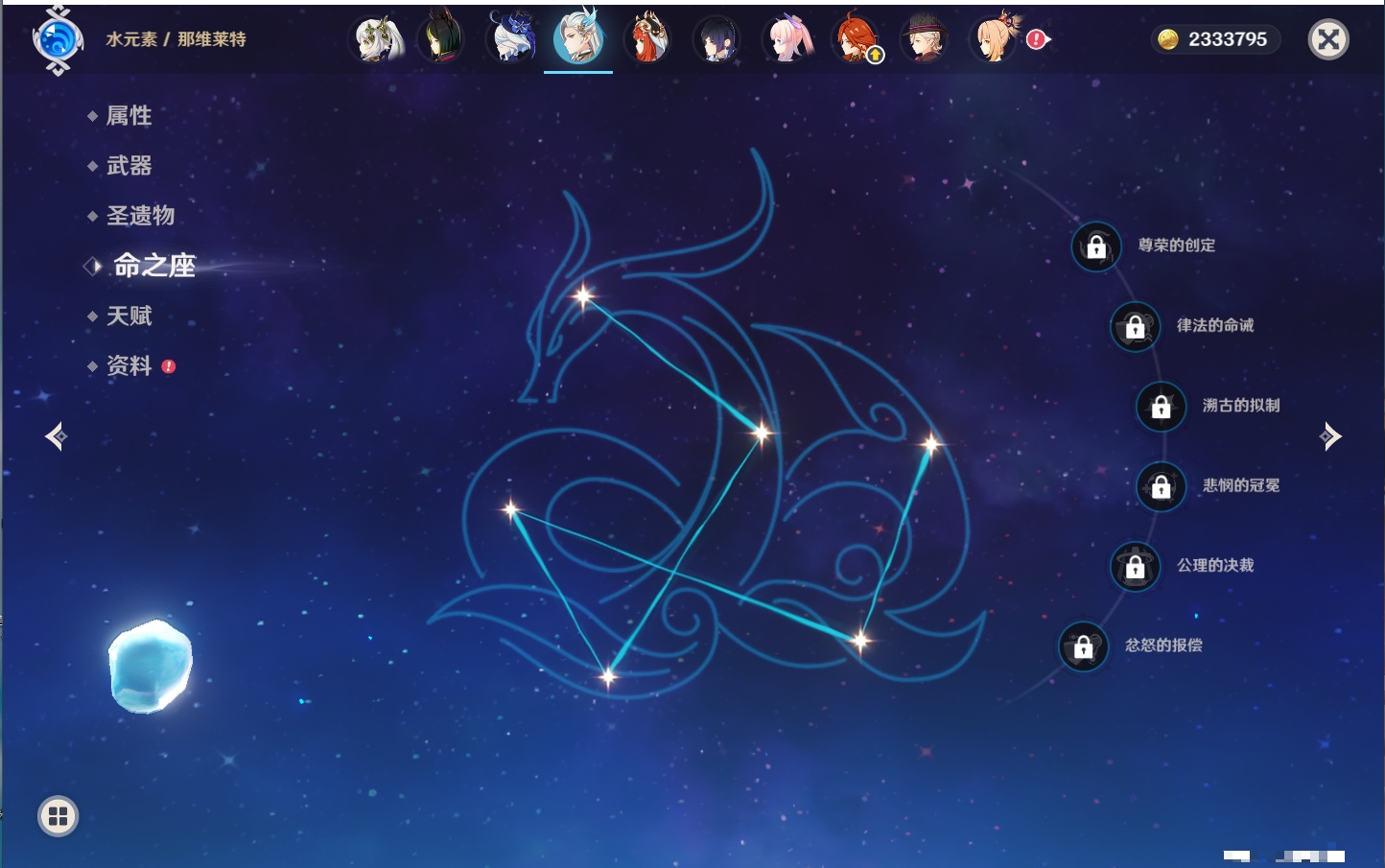Open 资料 profile page with red alert
1385x868 pixels.
[129, 365]
